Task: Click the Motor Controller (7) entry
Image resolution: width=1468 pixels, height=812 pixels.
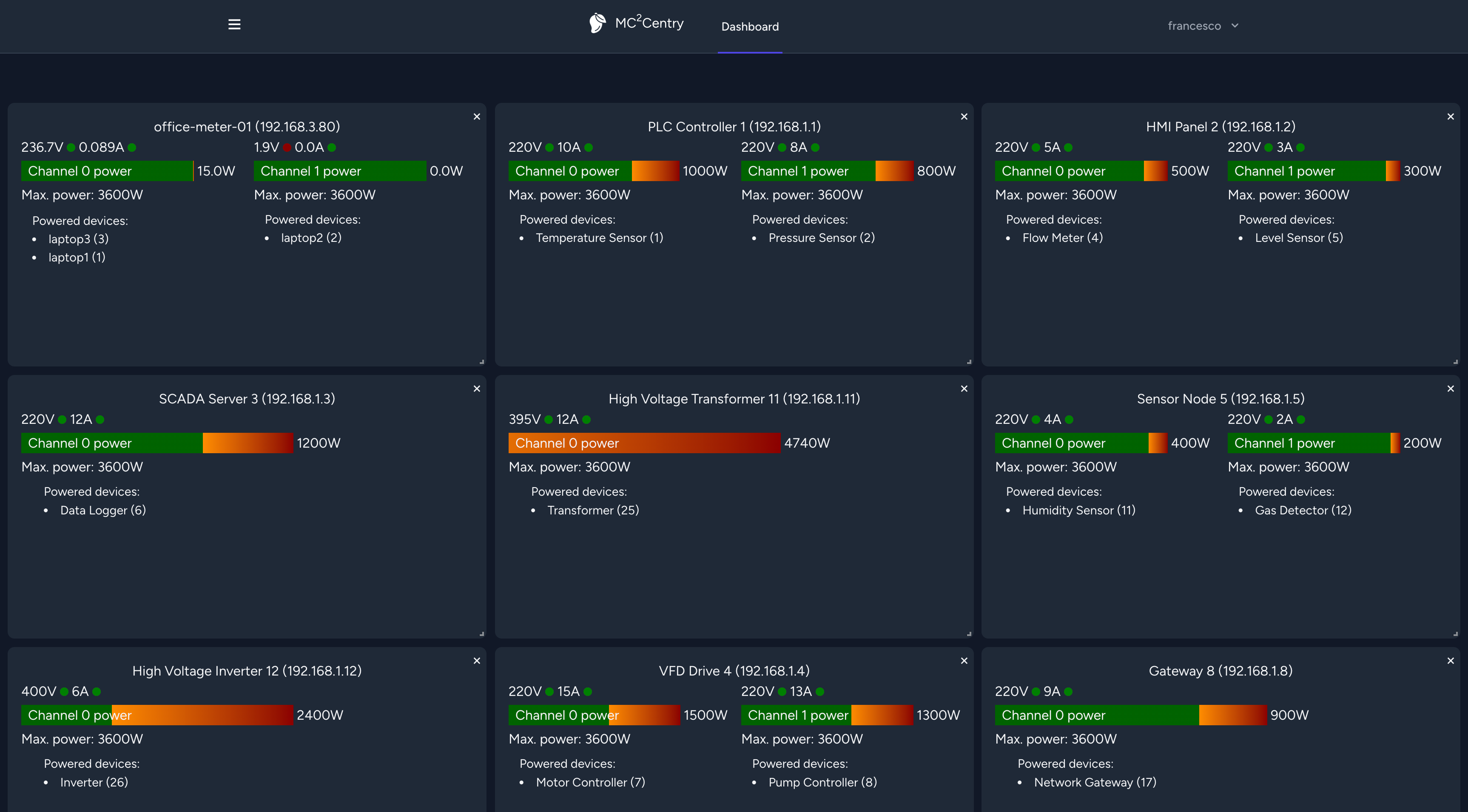Action: pos(590,782)
